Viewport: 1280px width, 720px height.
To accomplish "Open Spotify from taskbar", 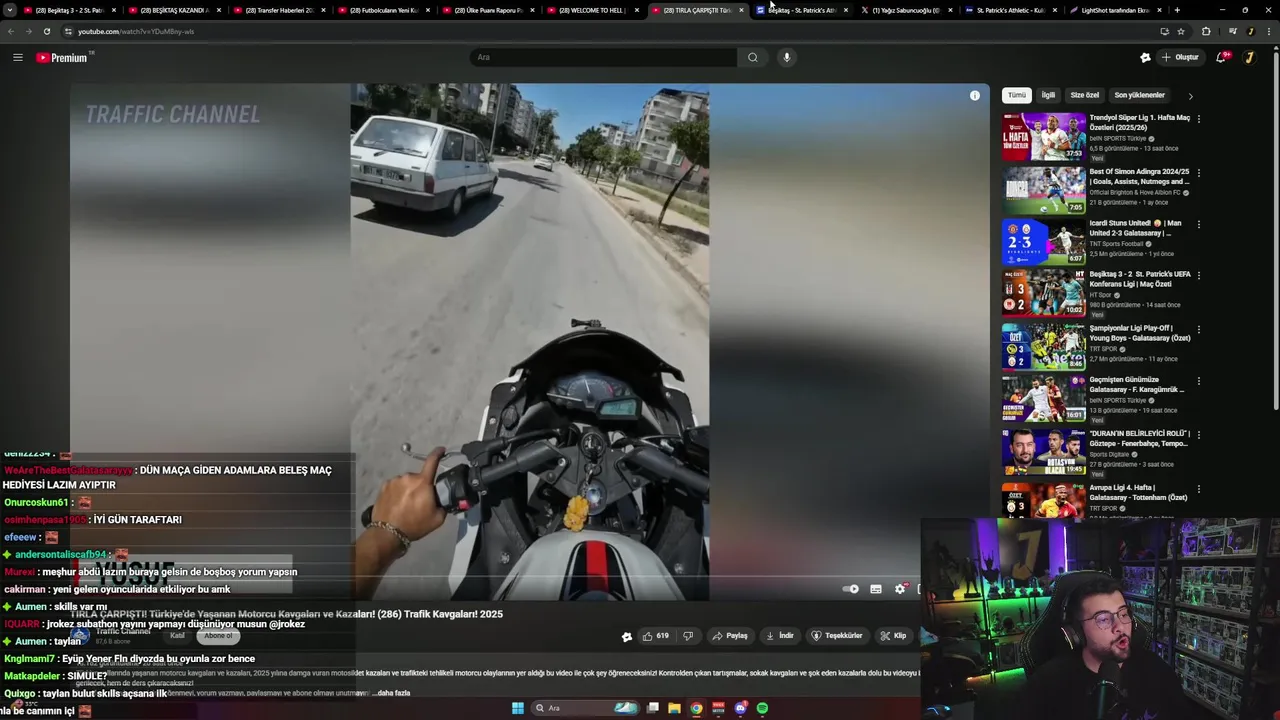I will coord(763,708).
